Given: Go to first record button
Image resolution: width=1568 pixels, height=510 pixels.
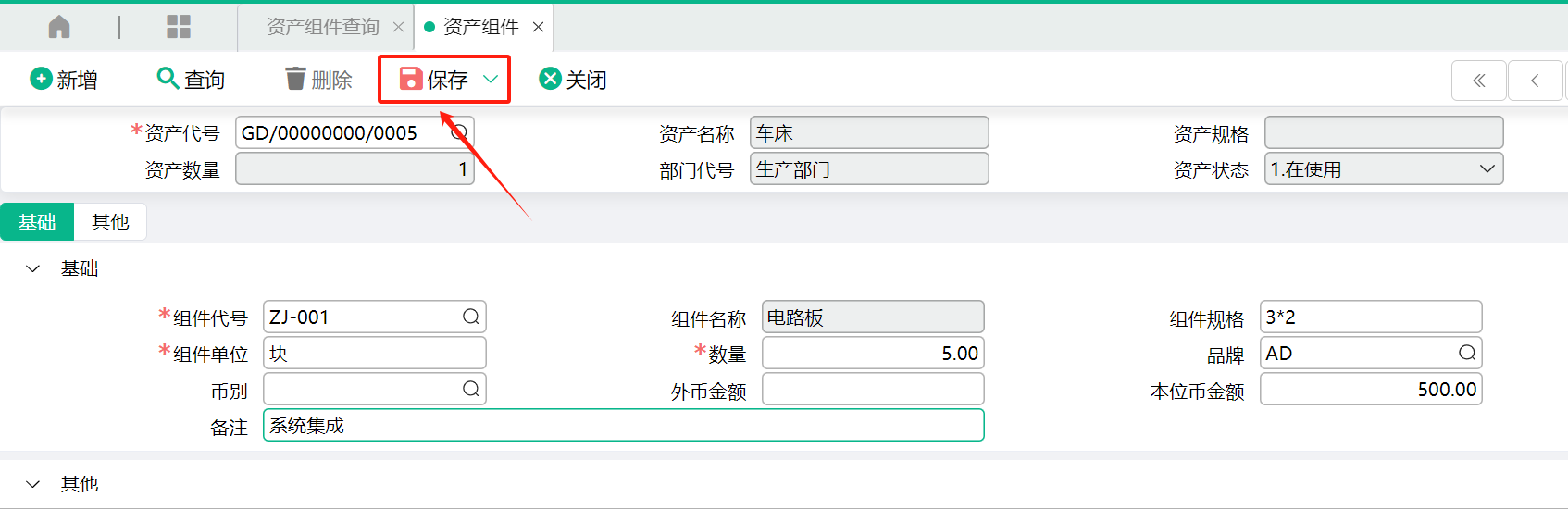Looking at the screenshot, I should click(x=1479, y=81).
